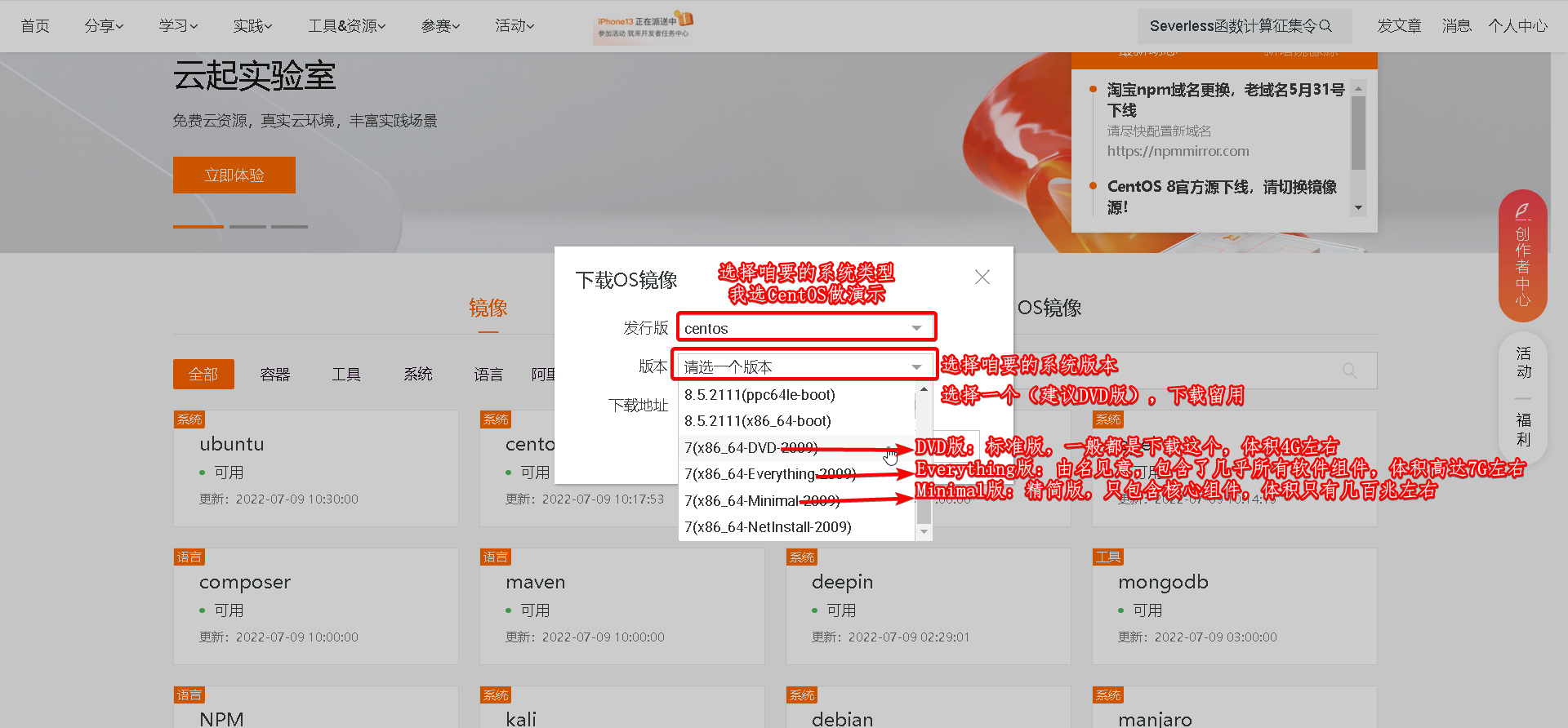The height and width of the screenshot is (728, 1568).
Task: Select version 7(x86_64-Everything-2009)
Action: click(796, 474)
